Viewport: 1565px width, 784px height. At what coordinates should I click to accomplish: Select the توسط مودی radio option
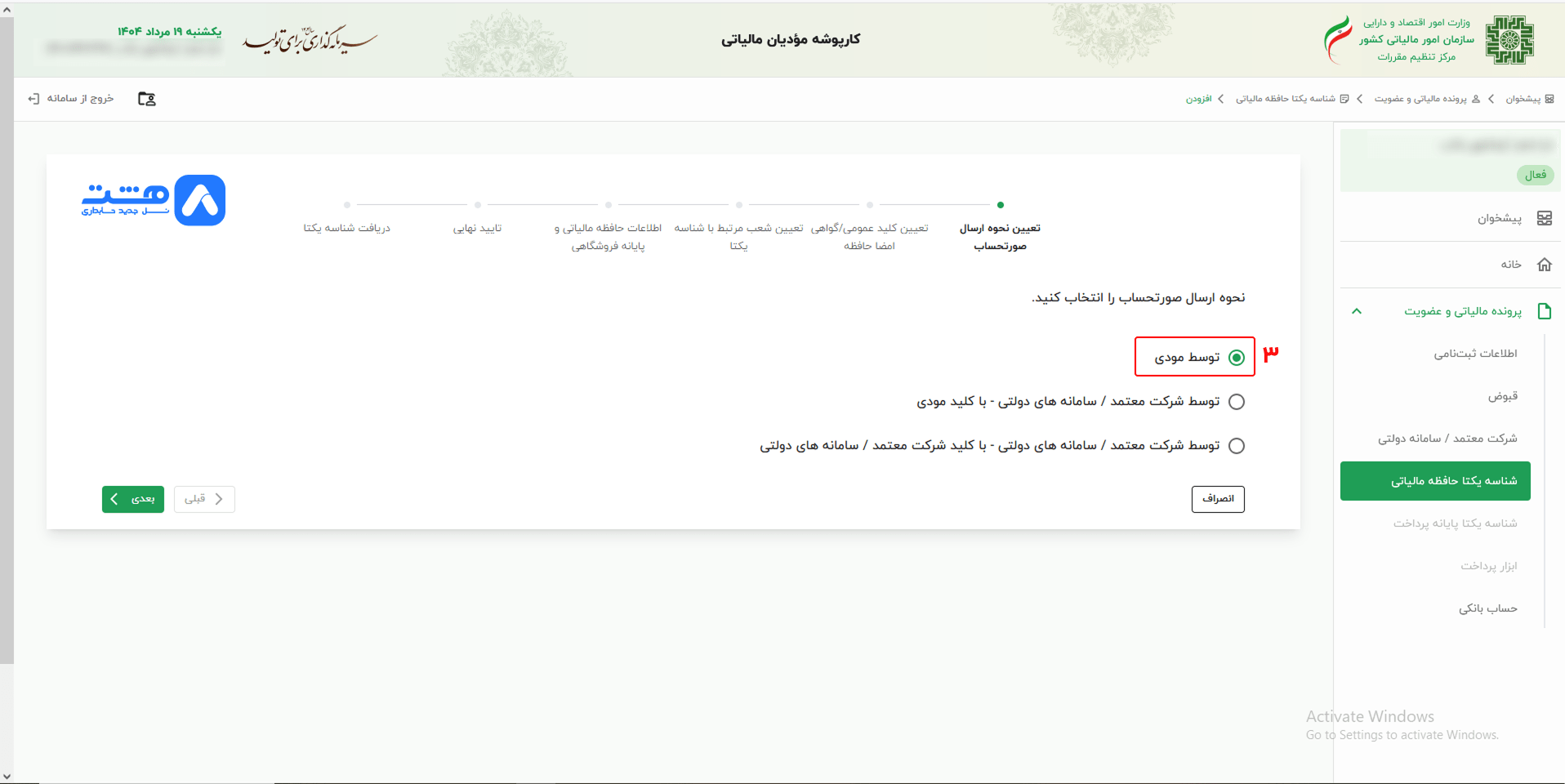[1237, 358]
